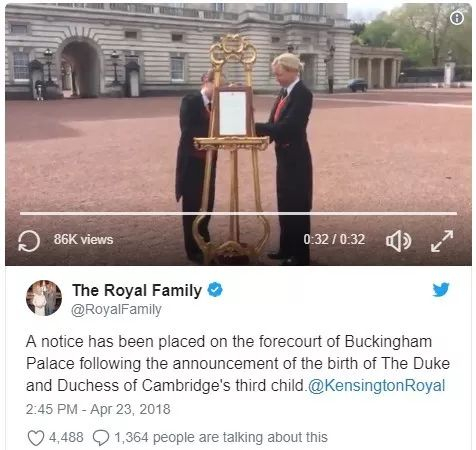Open replies via speech bubble icon

(101, 438)
